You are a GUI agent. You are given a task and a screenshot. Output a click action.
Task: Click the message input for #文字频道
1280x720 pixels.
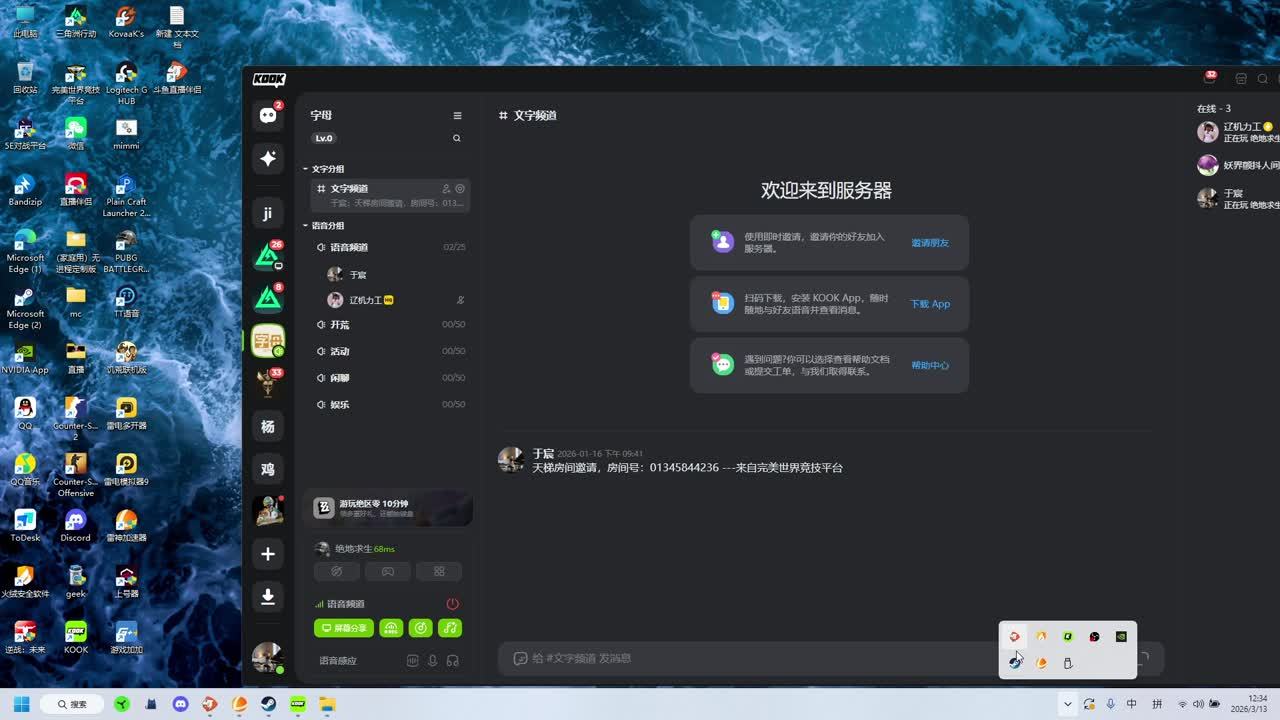[x=800, y=658]
